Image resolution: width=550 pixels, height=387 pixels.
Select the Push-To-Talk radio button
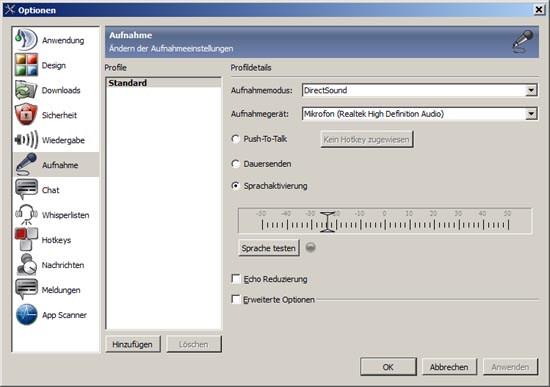click(236, 139)
